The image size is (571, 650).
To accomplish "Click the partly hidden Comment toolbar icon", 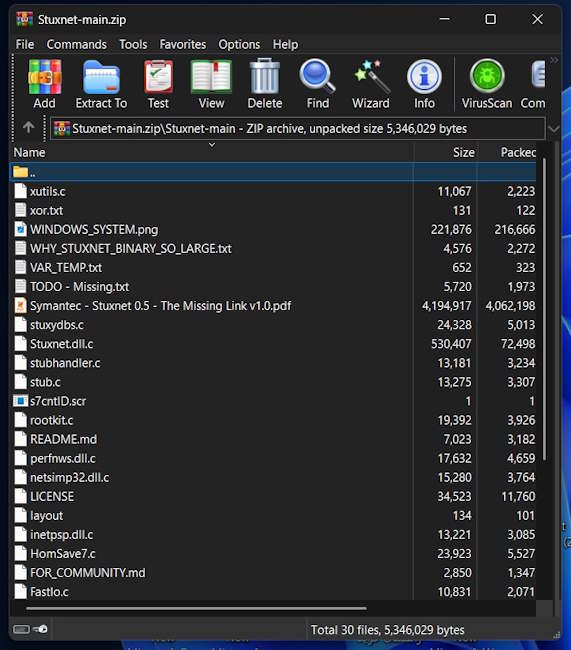I will 538,75.
